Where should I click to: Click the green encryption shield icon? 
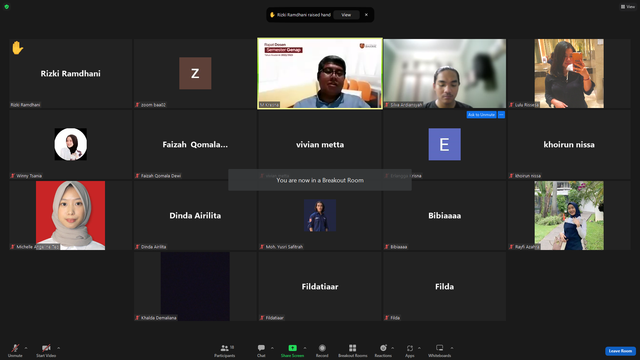click(x=7, y=7)
